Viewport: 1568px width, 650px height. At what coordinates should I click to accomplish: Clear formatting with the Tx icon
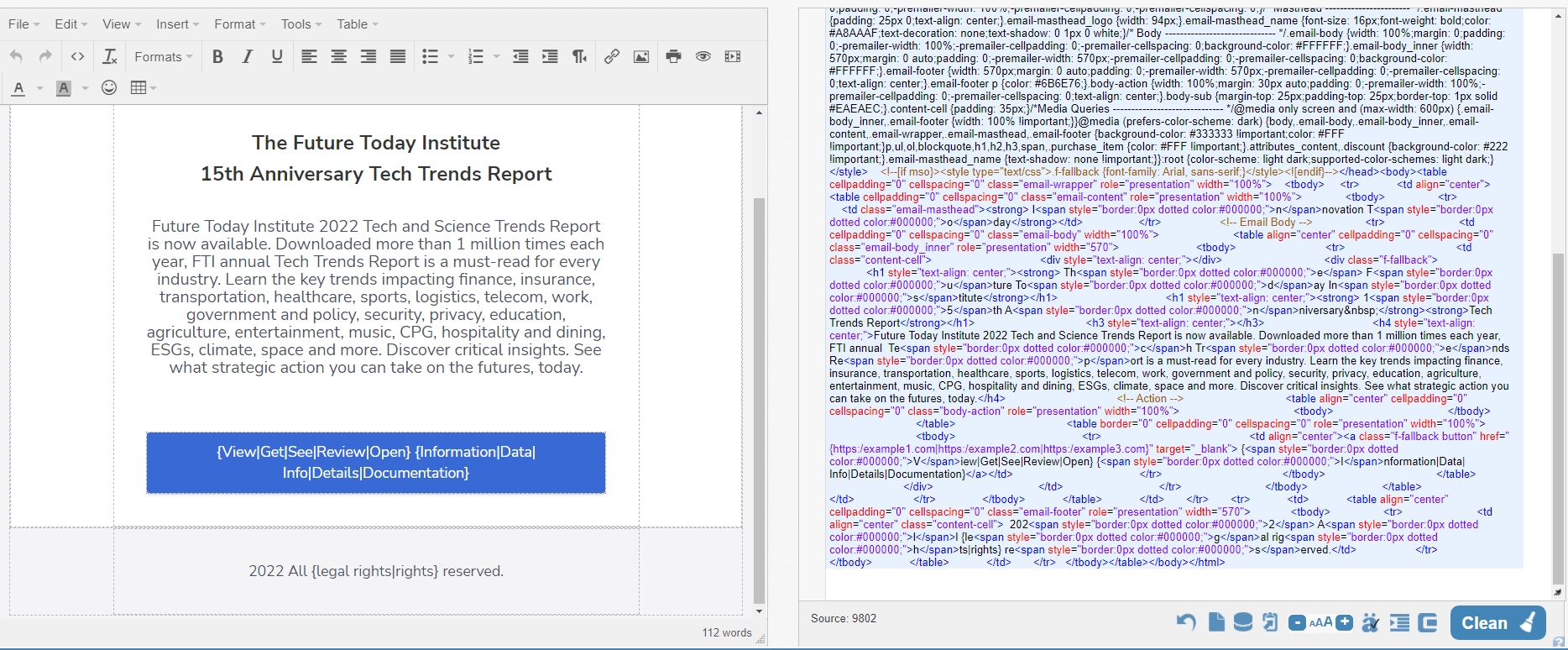pos(110,56)
